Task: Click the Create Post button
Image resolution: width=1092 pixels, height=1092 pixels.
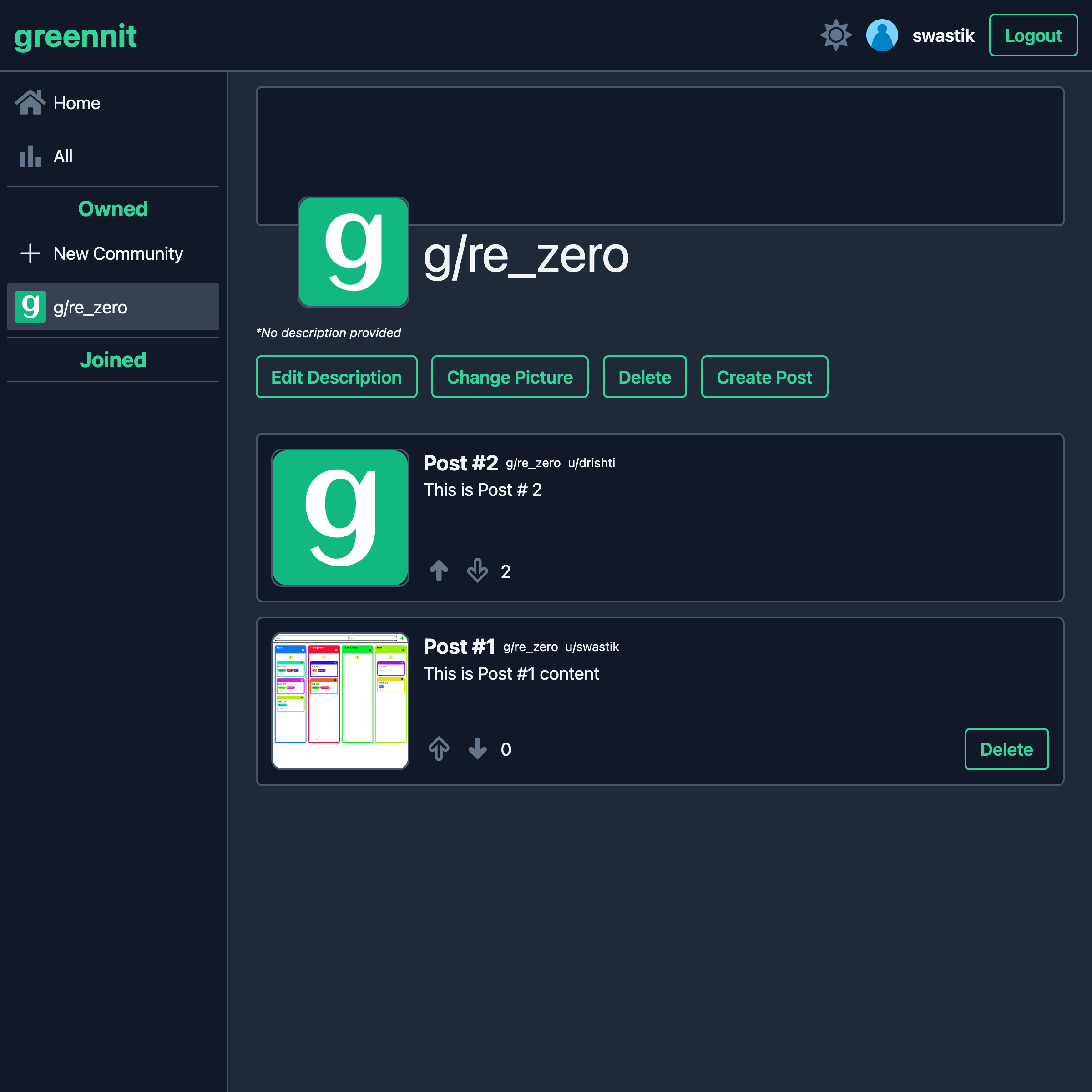Action: click(x=764, y=378)
